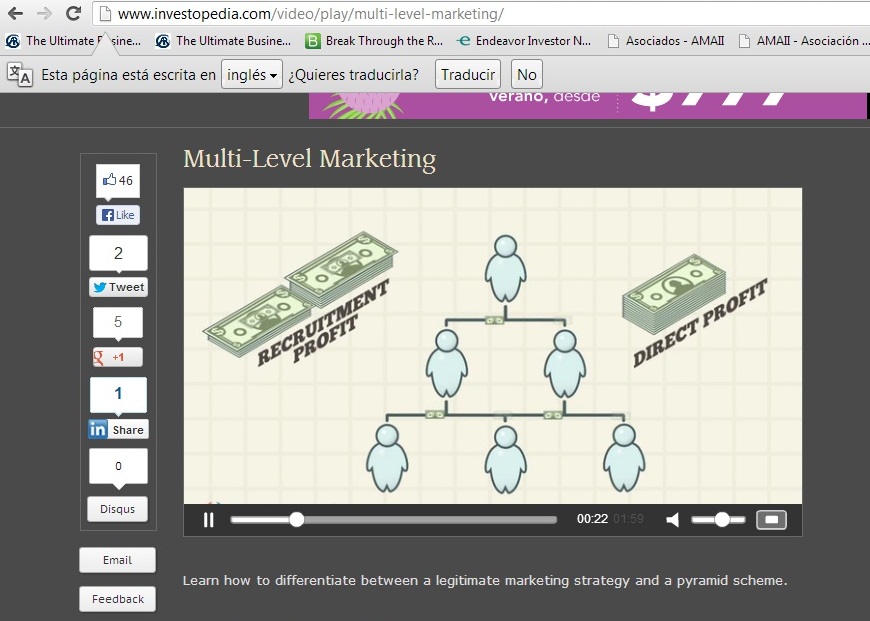
Task: Go back to previous page
Action: tap(15, 14)
